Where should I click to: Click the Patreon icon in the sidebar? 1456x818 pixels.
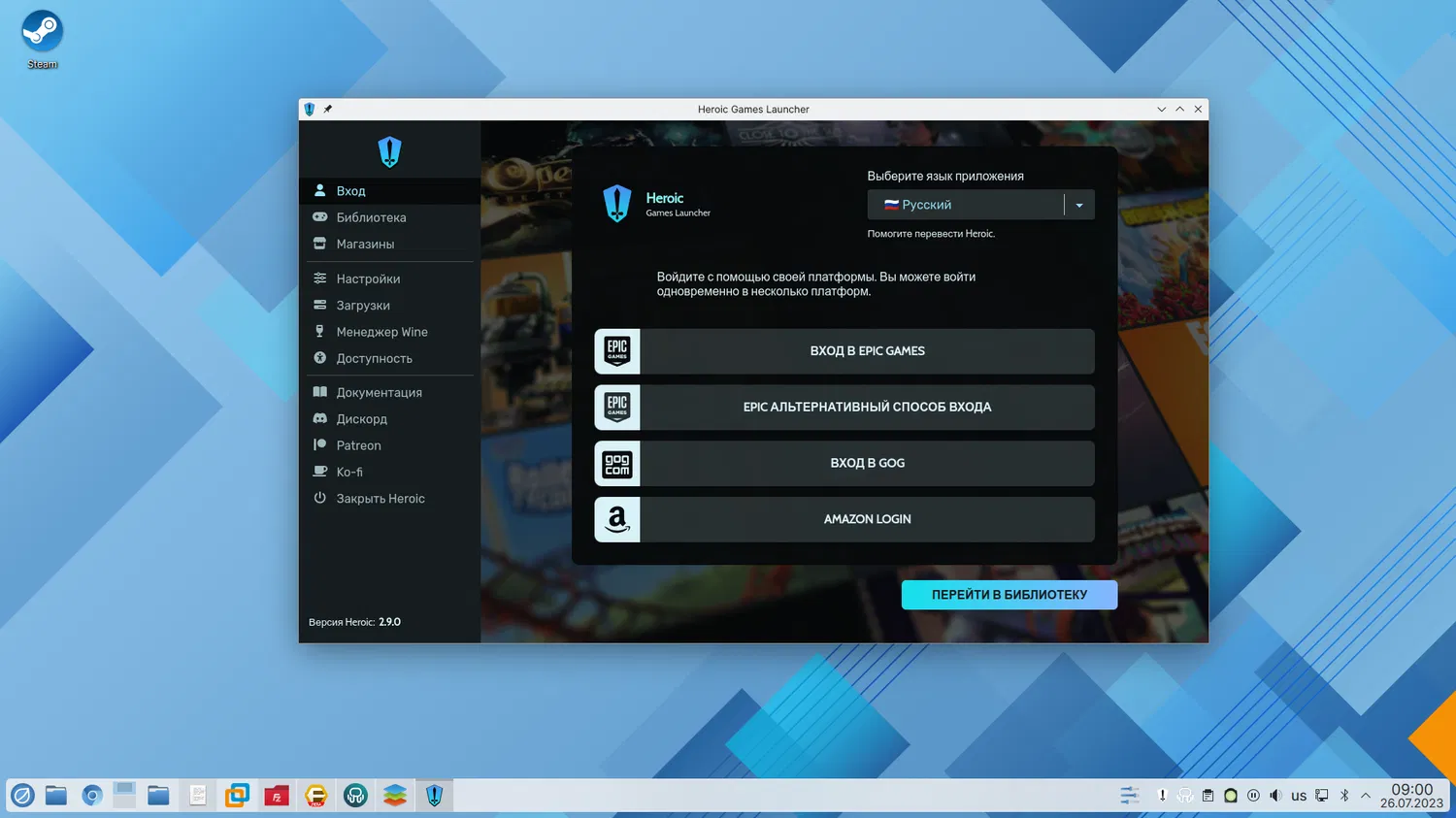(319, 444)
